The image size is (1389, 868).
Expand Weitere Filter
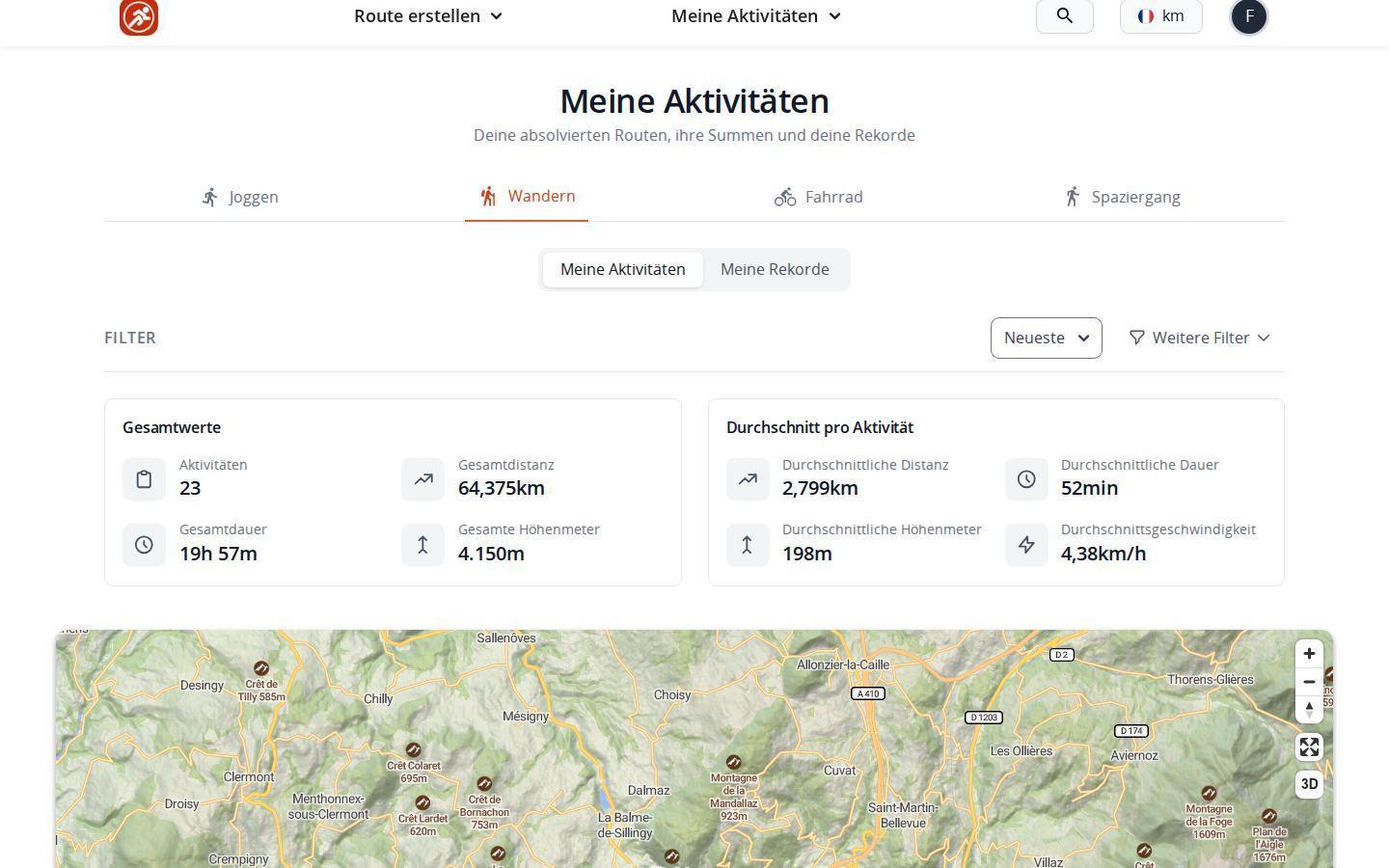pos(1199,338)
